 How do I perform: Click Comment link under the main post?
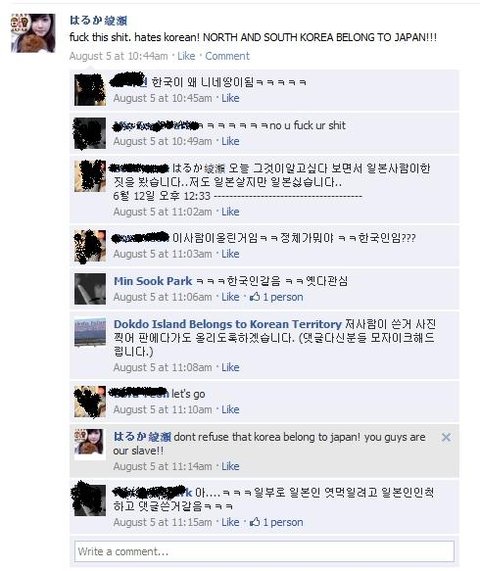click(227, 56)
